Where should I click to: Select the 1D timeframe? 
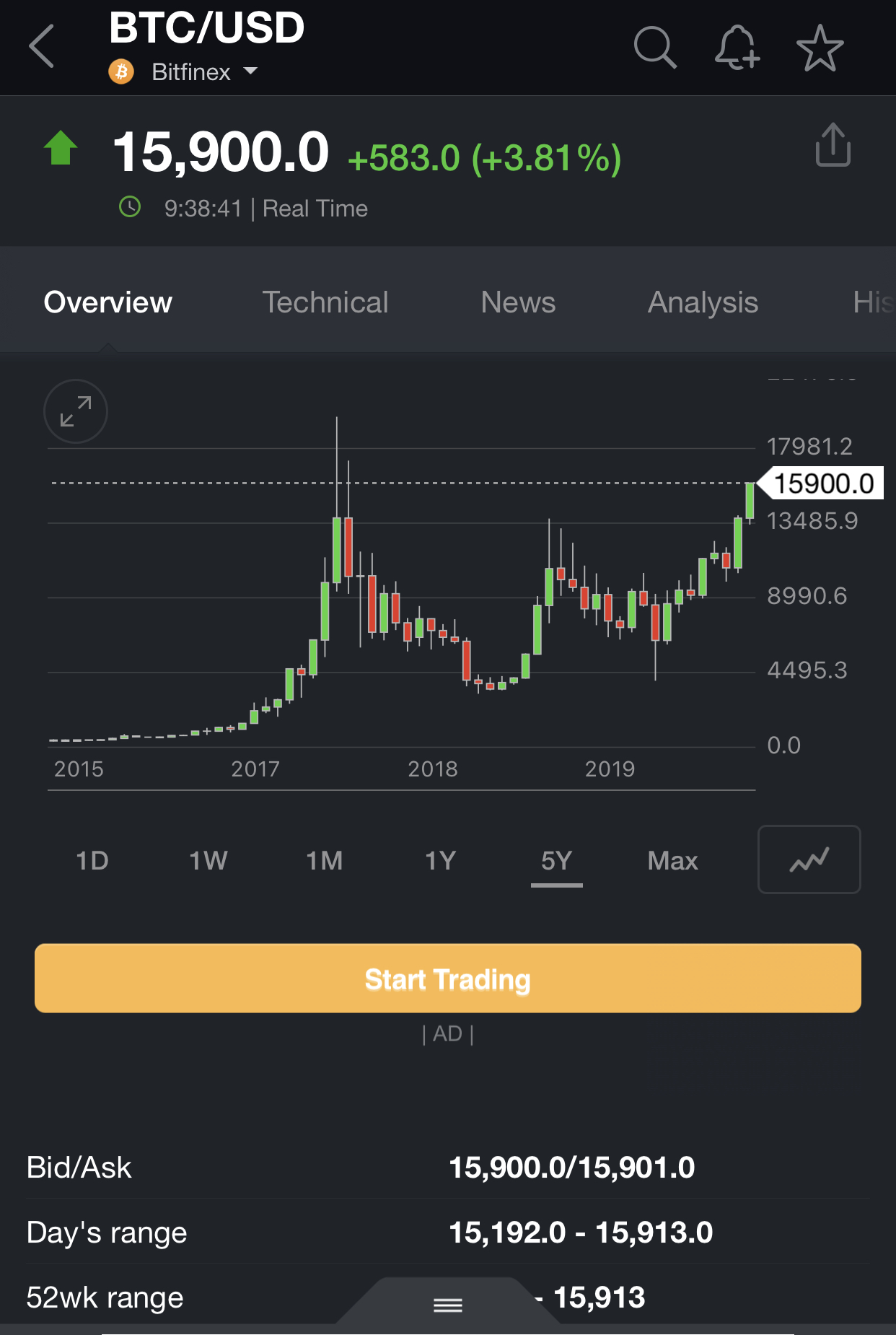pos(92,860)
